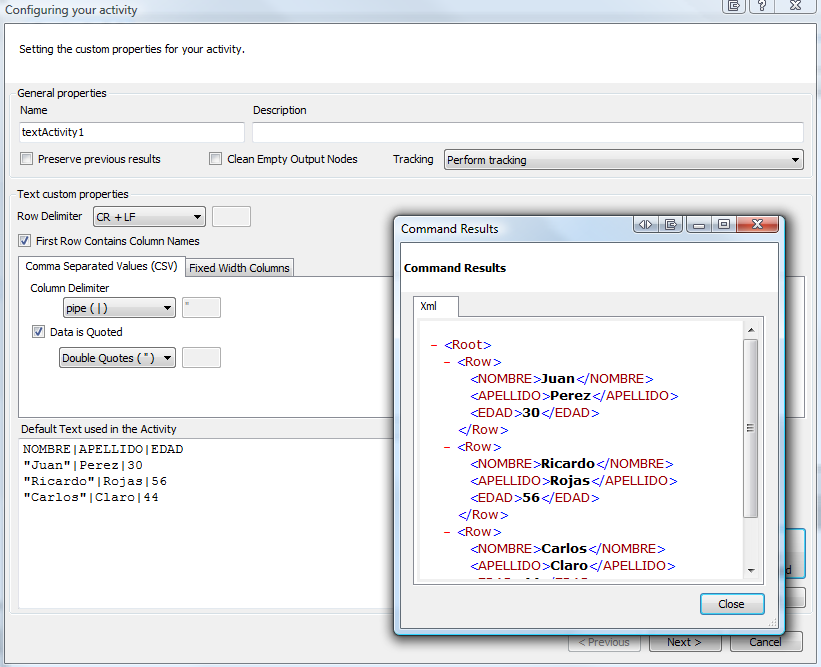Viewport: 821px width, 667px height.
Task: Open the Double Quotes dropdown
Action: [117, 358]
